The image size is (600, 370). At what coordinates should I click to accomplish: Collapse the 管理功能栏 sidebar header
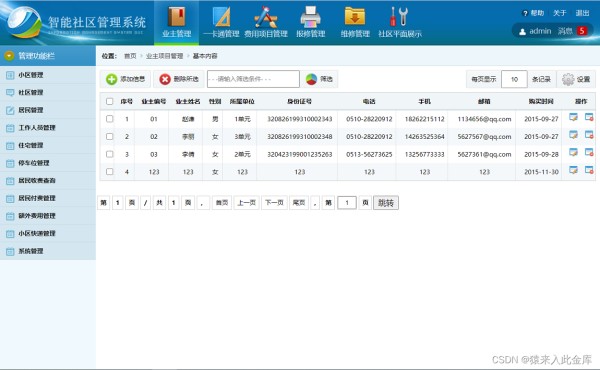[48, 56]
